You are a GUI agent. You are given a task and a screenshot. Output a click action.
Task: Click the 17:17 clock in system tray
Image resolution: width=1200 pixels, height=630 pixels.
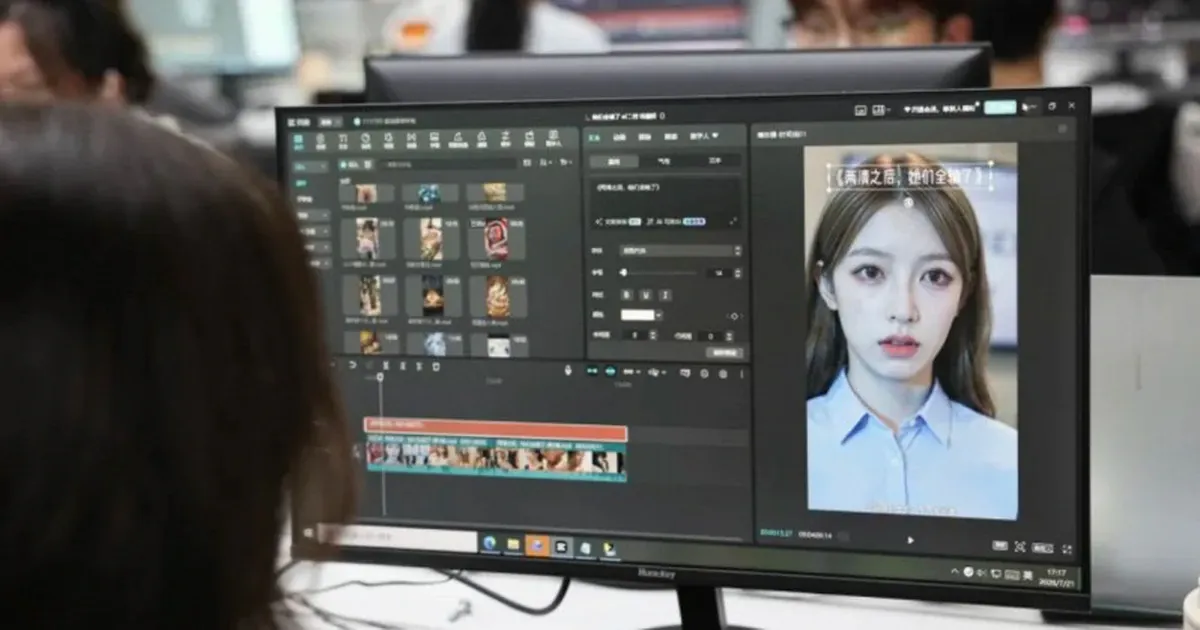(x=1058, y=573)
